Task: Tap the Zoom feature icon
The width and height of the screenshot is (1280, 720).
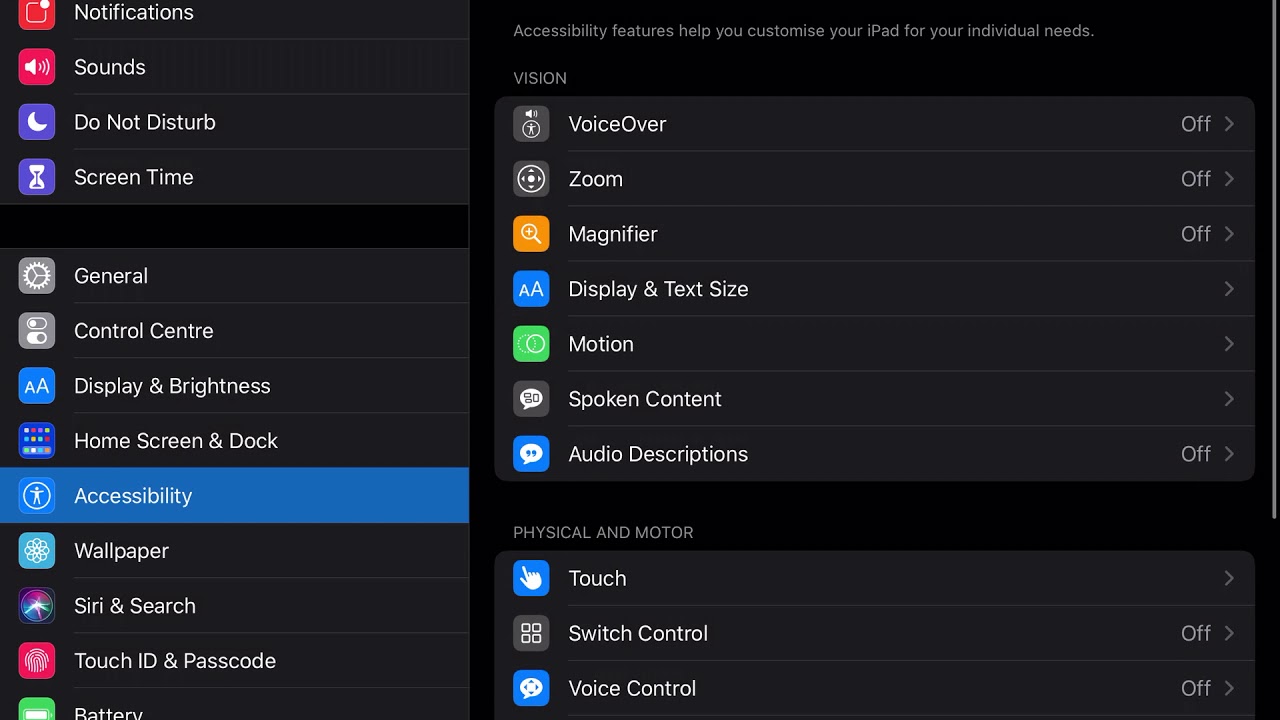Action: tap(531, 179)
